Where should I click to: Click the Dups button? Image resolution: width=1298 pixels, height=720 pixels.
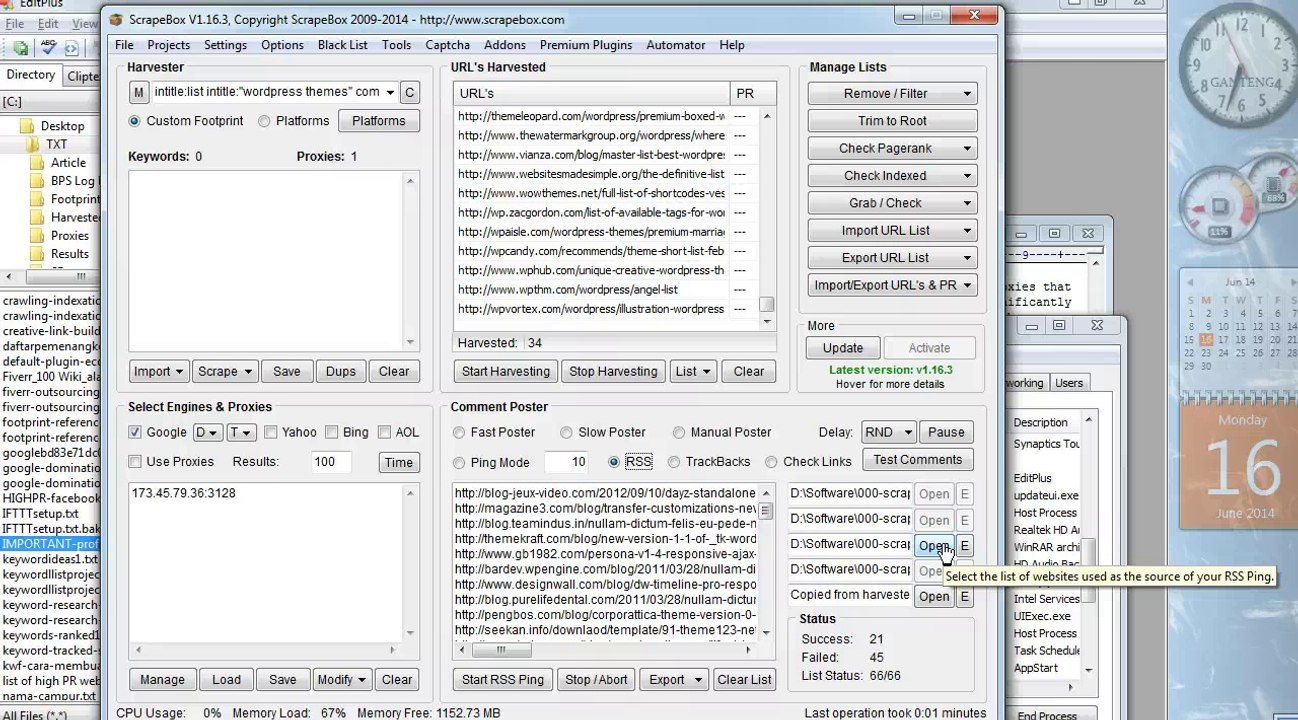point(340,371)
